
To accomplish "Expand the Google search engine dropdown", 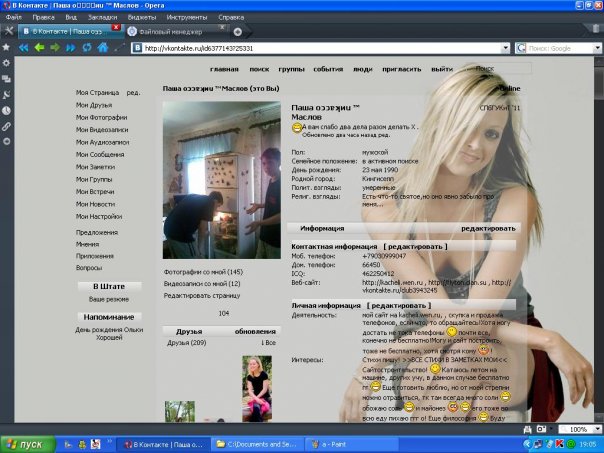I will pyautogui.click(x=597, y=48).
